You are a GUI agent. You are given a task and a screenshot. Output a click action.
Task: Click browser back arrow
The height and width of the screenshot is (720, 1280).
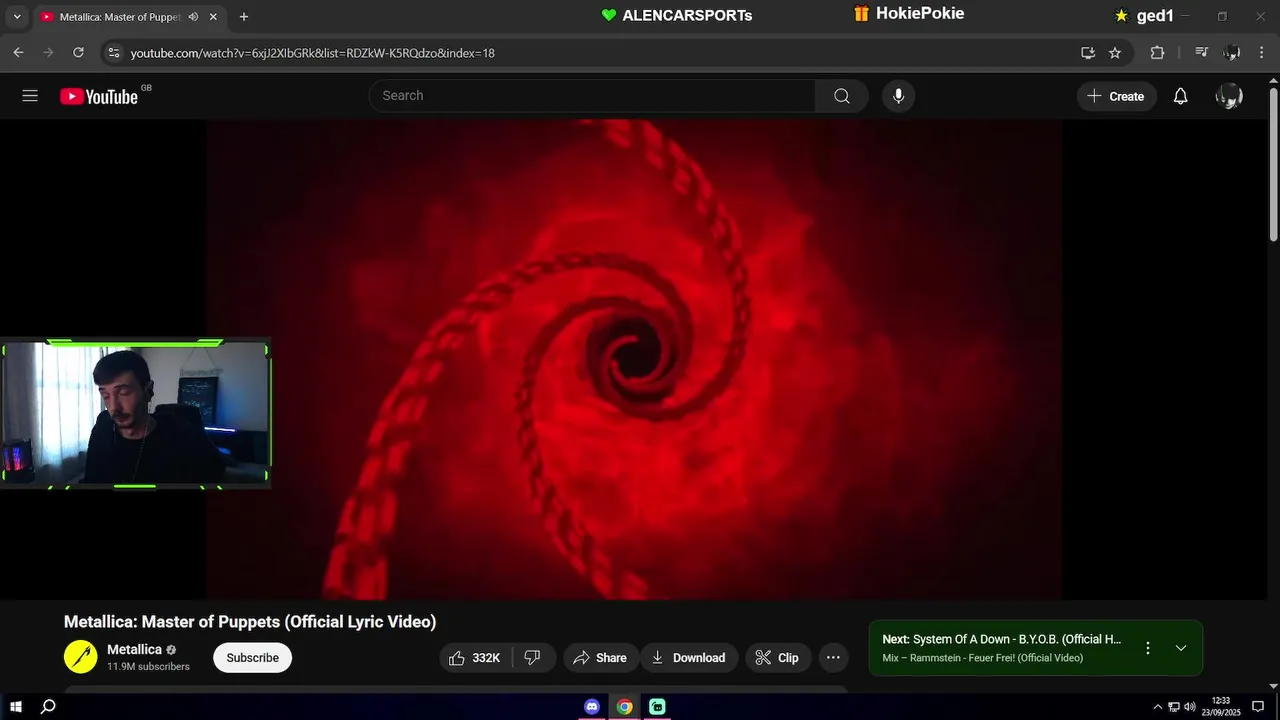[x=18, y=53]
